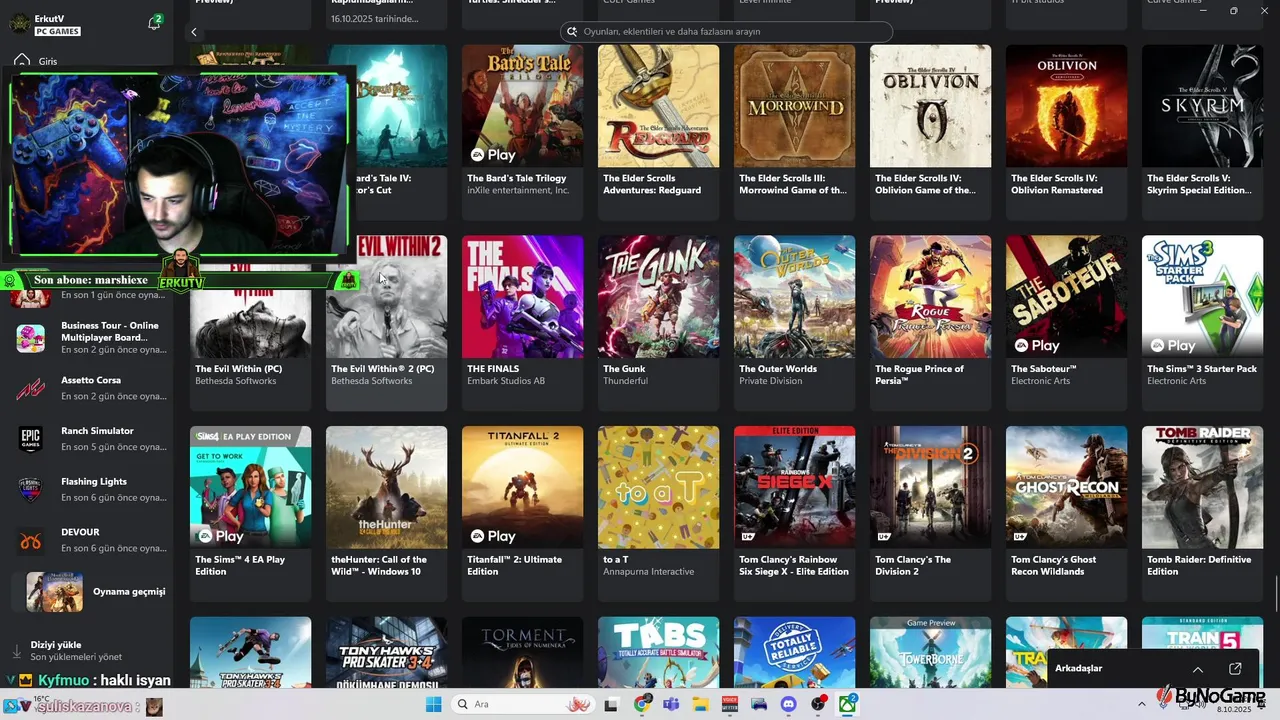Open Google Chrome from the taskbar
Viewport: 1280px width, 720px height.
643,704
